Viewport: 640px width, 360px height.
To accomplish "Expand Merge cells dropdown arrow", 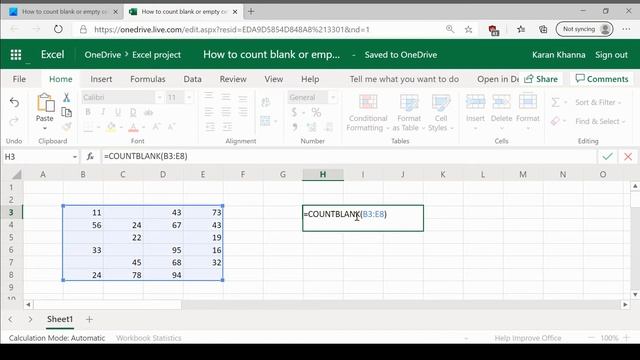I will 276,121.
